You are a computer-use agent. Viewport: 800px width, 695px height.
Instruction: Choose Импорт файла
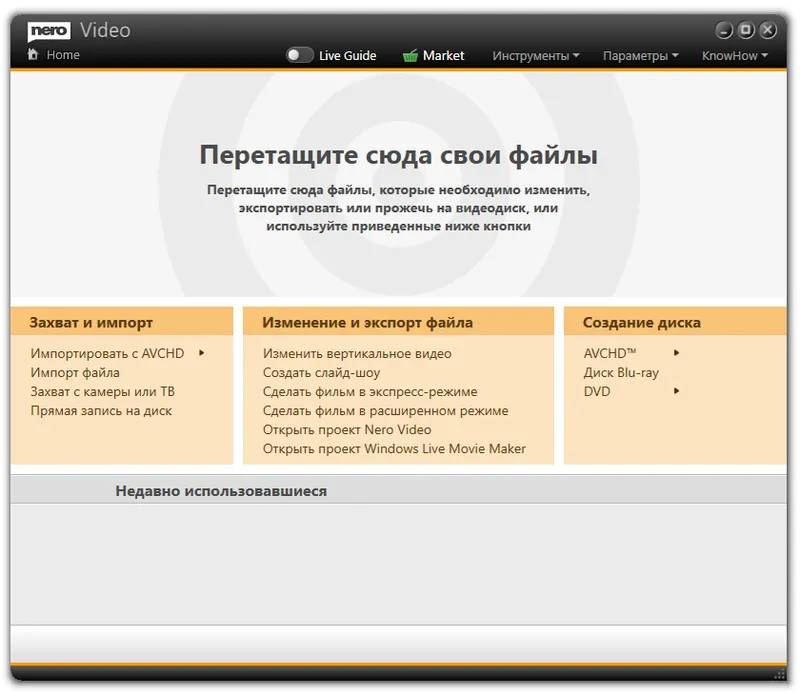(x=75, y=373)
